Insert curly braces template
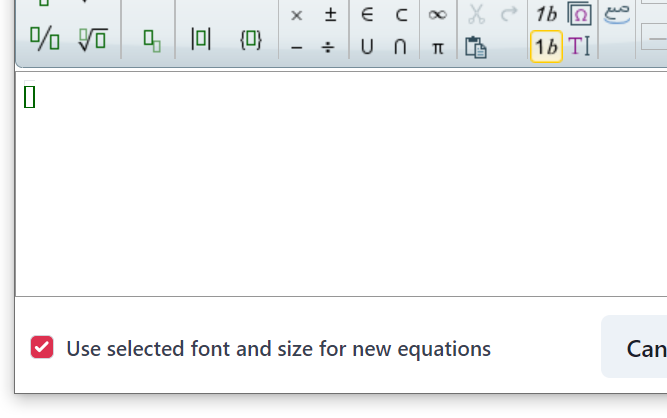 coord(250,41)
